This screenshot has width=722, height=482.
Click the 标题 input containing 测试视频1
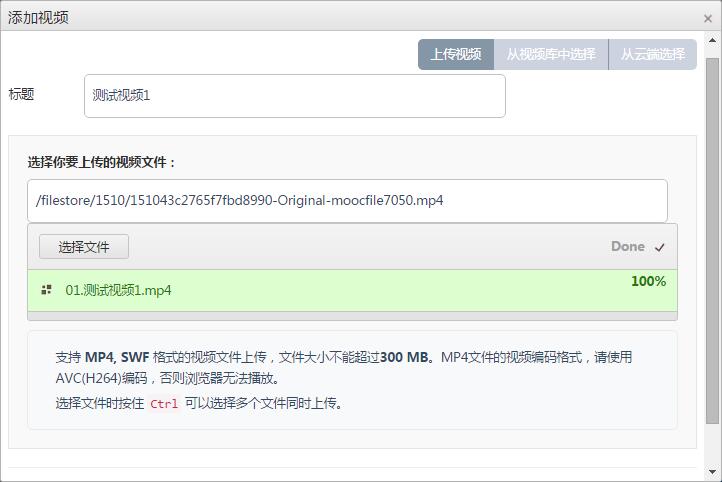pyautogui.click(x=294, y=96)
